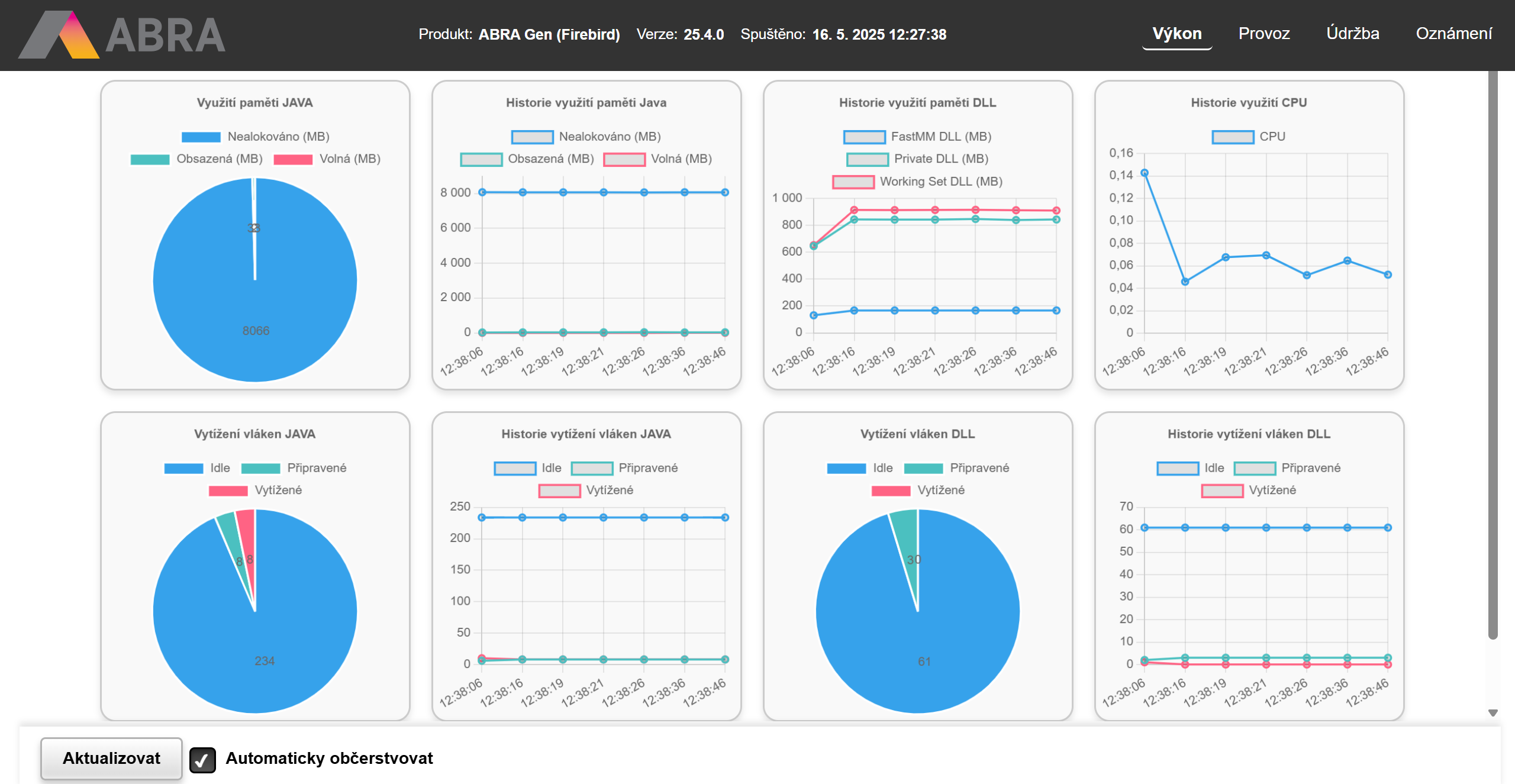
Task: Go to the Oznámení tab
Action: click(x=1453, y=34)
